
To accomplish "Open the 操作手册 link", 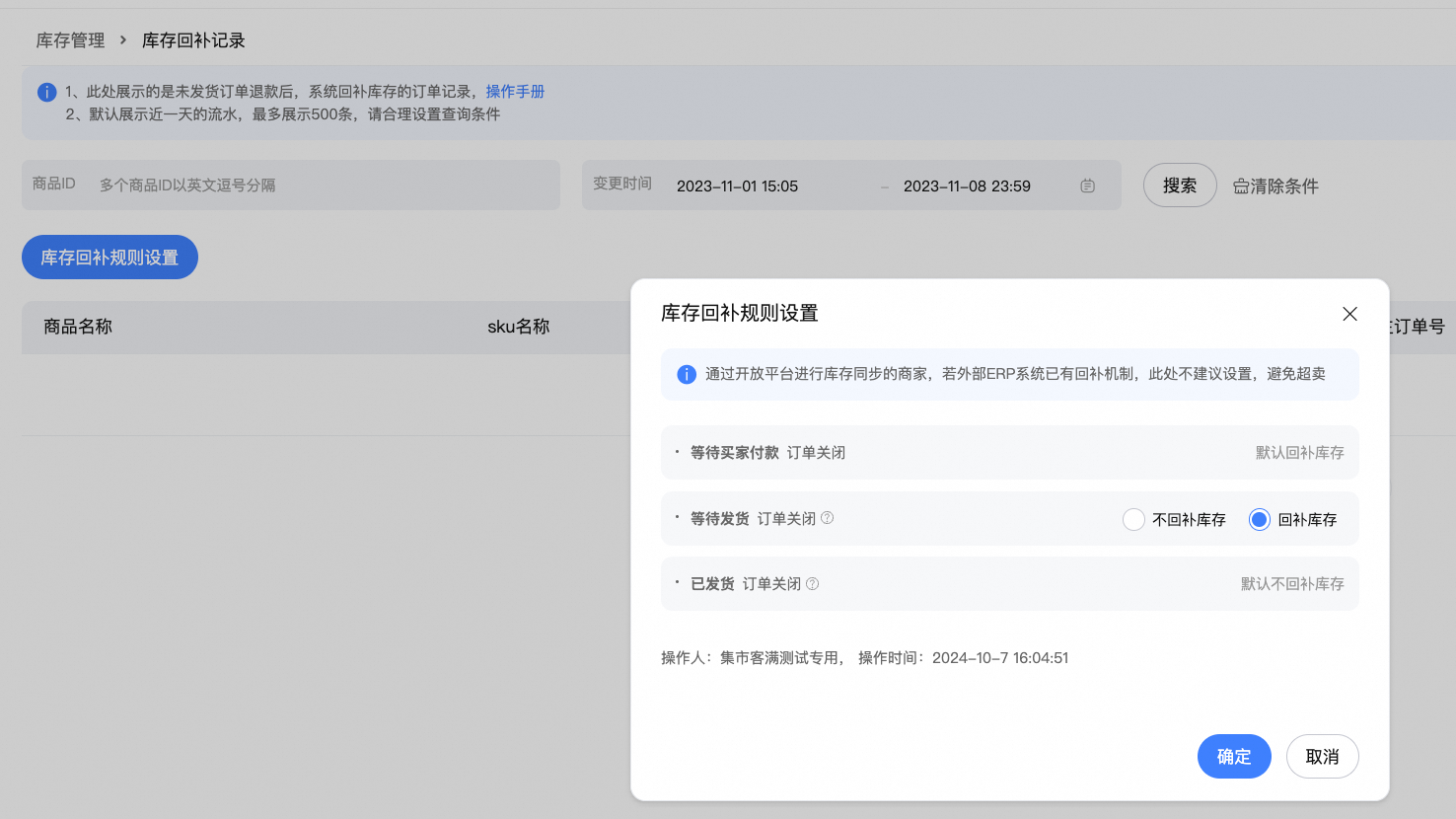I will (515, 92).
